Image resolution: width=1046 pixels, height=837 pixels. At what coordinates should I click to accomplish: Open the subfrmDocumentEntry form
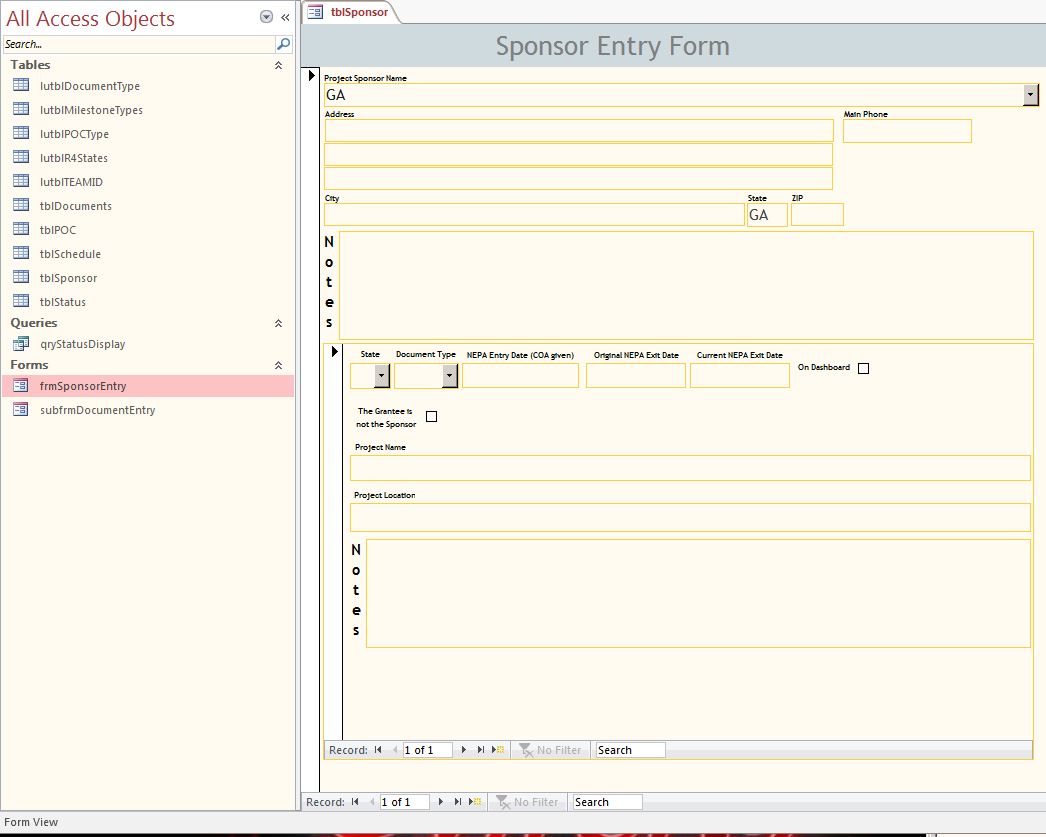(97, 410)
